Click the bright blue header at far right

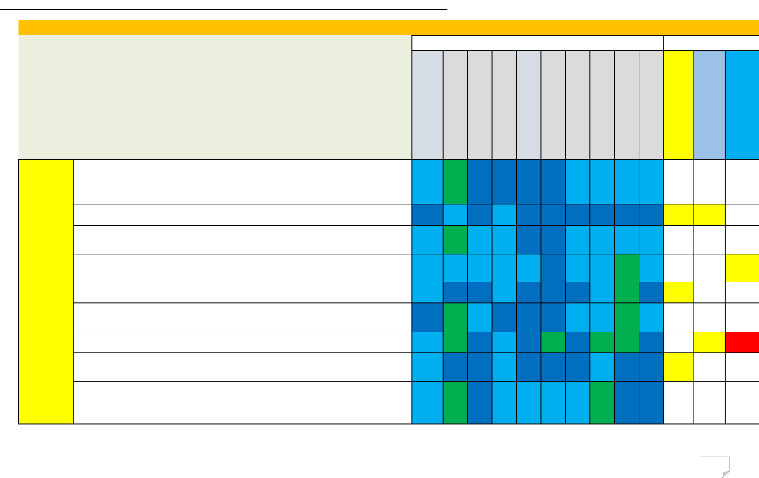(742, 104)
